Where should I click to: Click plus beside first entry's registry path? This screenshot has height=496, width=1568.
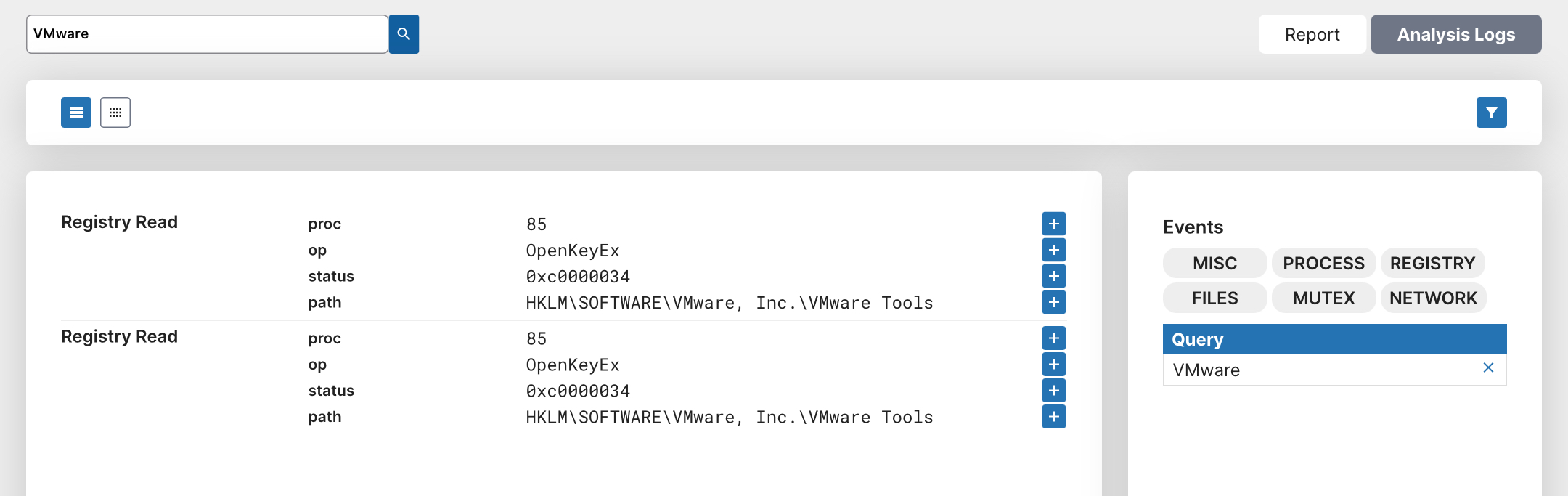click(1053, 302)
